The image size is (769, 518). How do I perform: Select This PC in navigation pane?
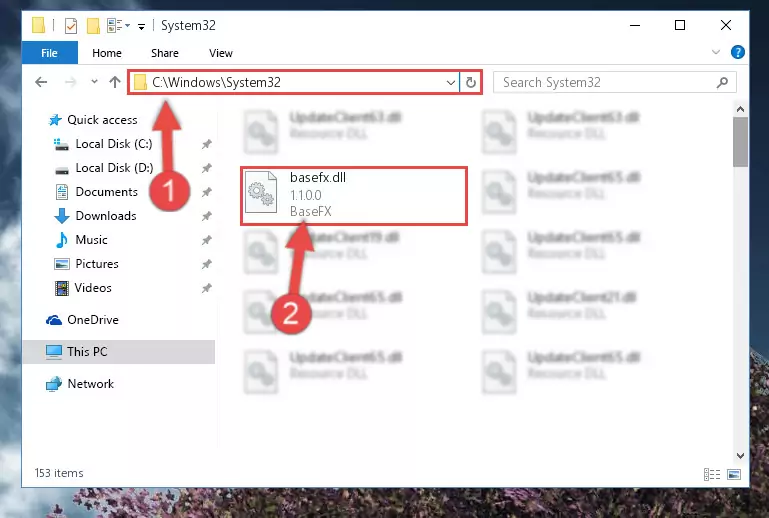tap(118, 352)
